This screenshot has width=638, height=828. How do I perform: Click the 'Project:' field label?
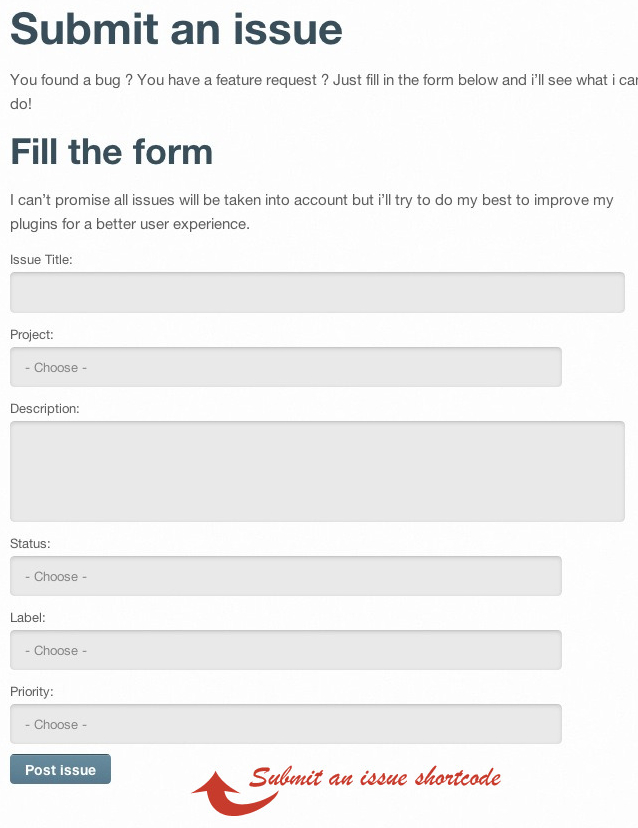pos(31,334)
